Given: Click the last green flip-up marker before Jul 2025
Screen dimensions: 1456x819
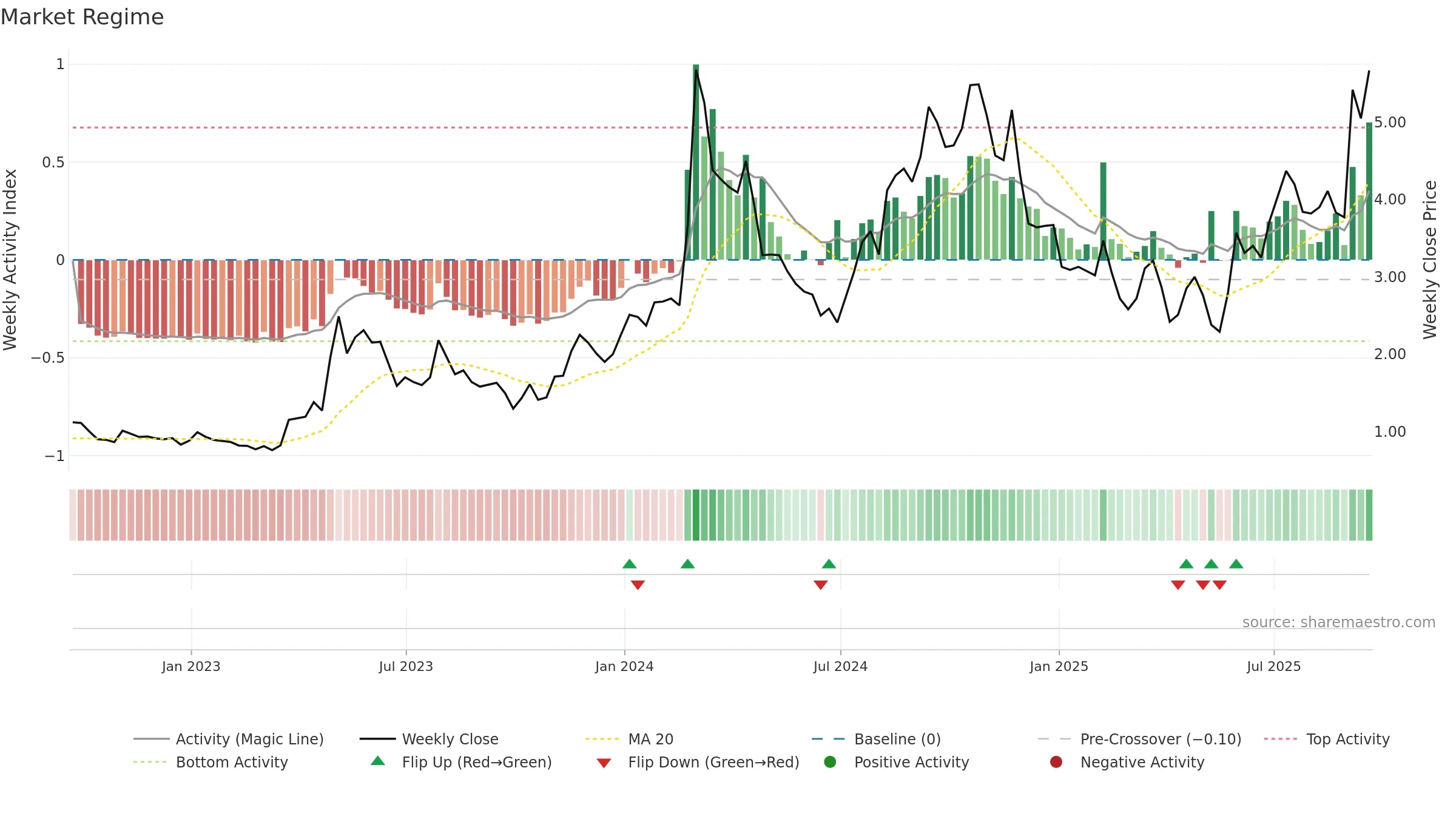Looking at the screenshot, I should pos(1236,564).
